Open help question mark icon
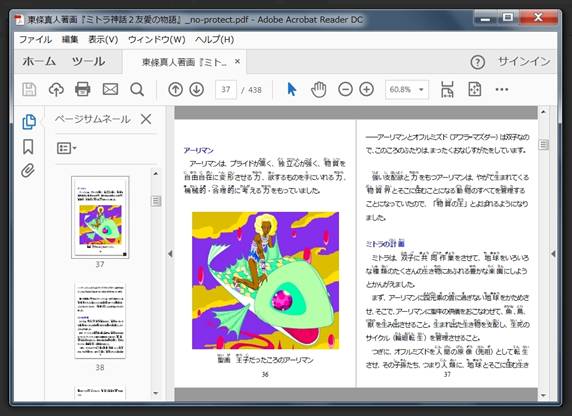The height and width of the screenshot is (416, 572). tap(478, 62)
